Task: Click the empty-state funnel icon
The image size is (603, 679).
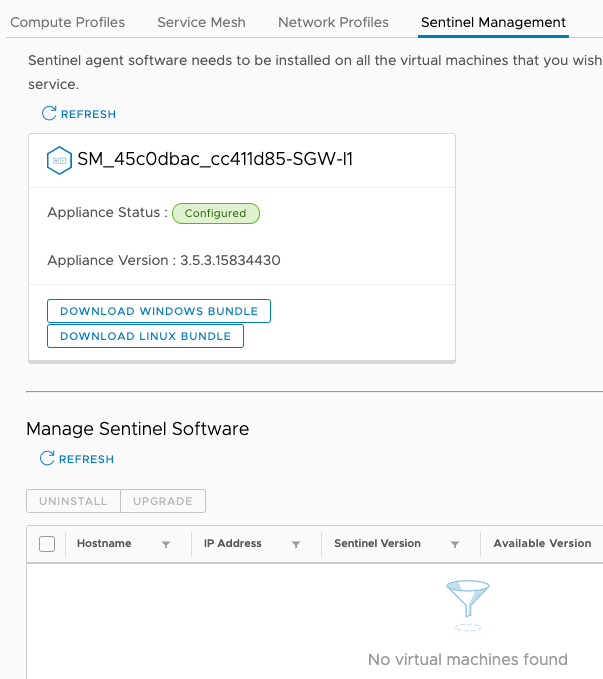Action: coord(467,604)
